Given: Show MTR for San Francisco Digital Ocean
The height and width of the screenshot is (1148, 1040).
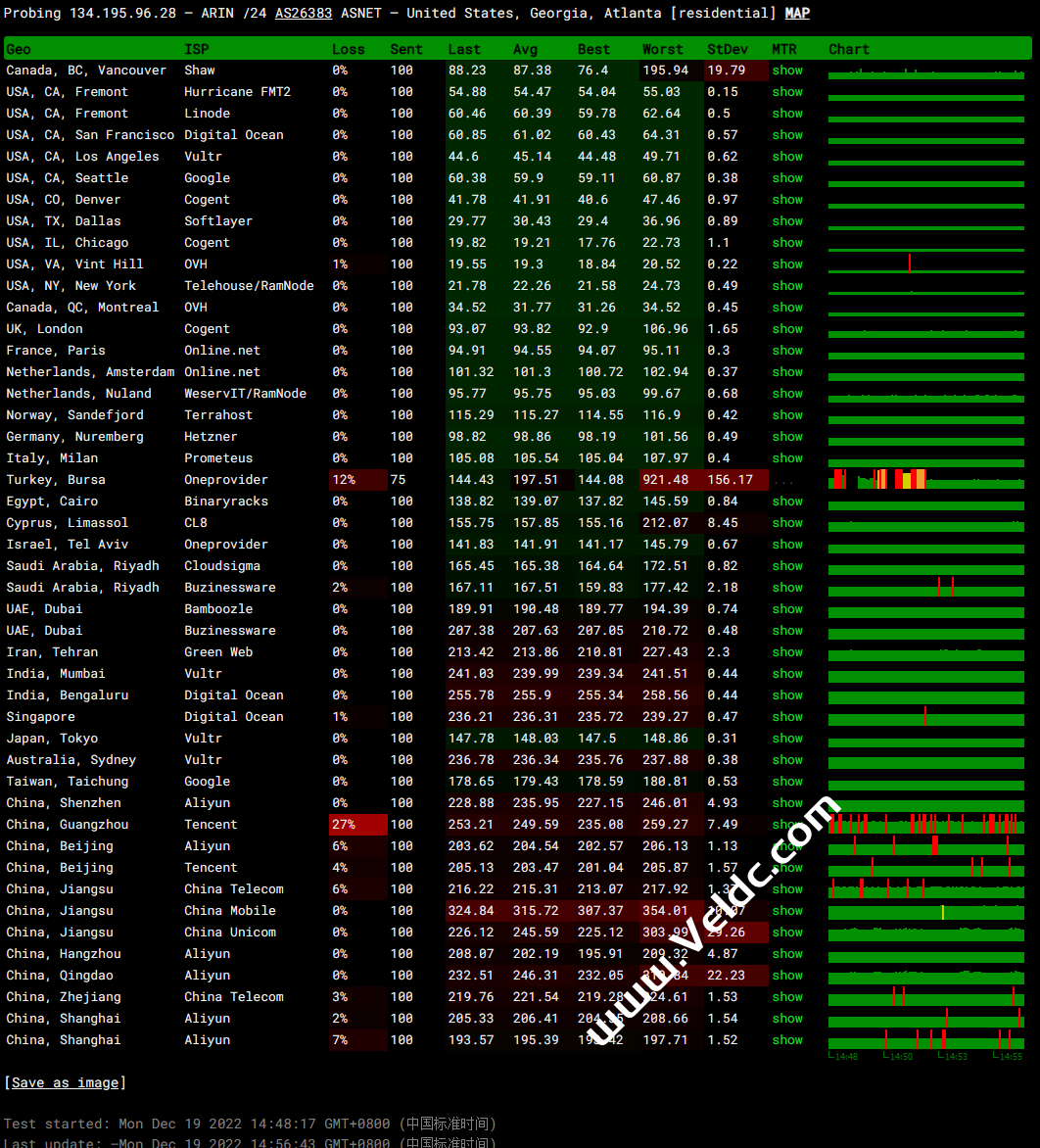Looking at the screenshot, I should point(786,135).
